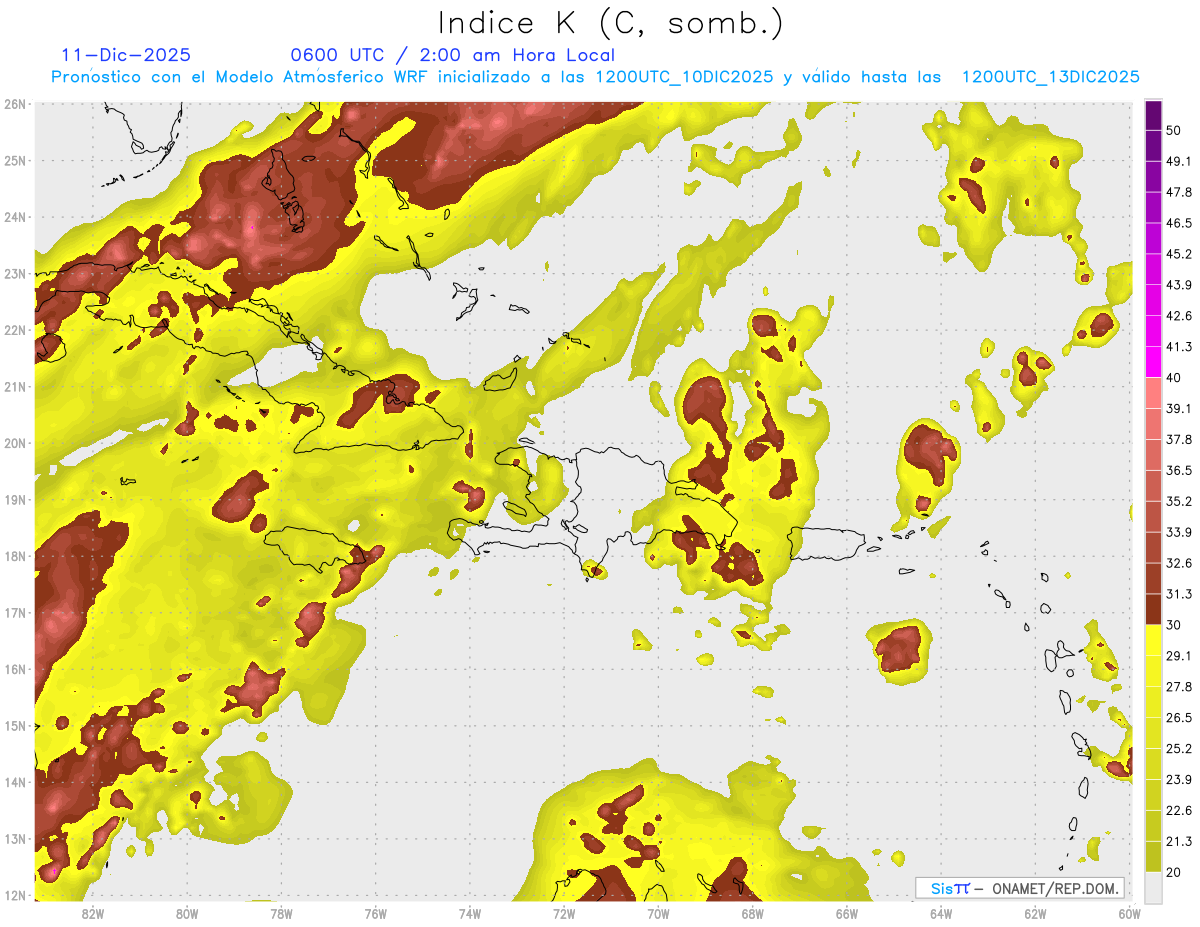1200x927 pixels.
Task: Click the '66W' longitude label
Action: coord(847,913)
